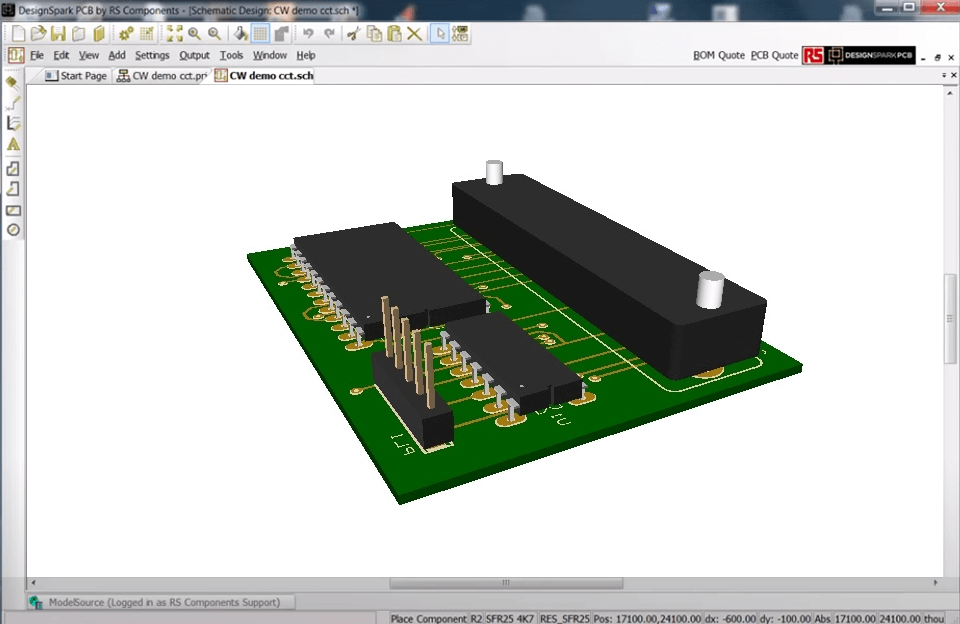Image resolution: width=960 pixels, height=624 pixels.
Task: Click the horizontal scrollbar thumb
Action: [x=505, y=583]
